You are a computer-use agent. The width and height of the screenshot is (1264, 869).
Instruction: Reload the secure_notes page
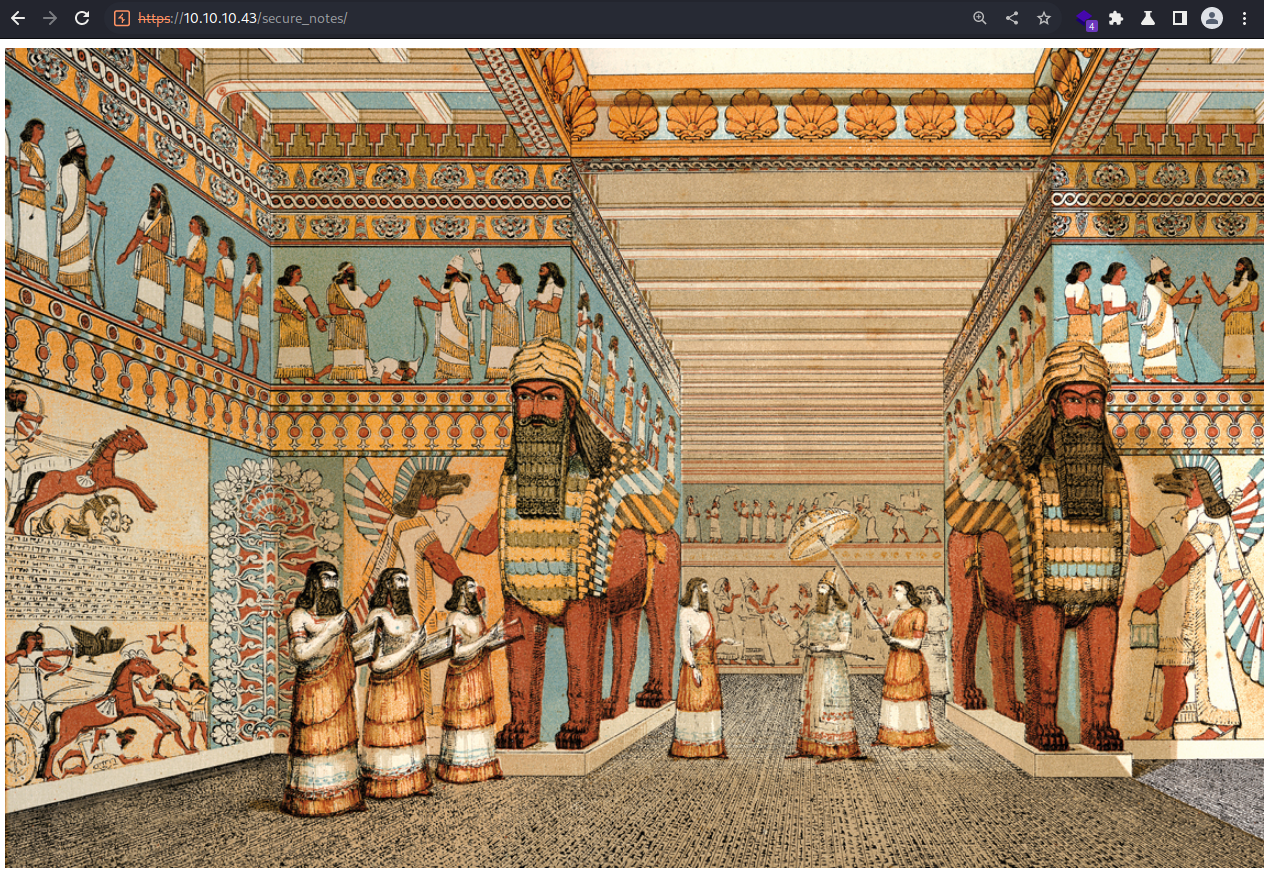click(x=82, y=18)
